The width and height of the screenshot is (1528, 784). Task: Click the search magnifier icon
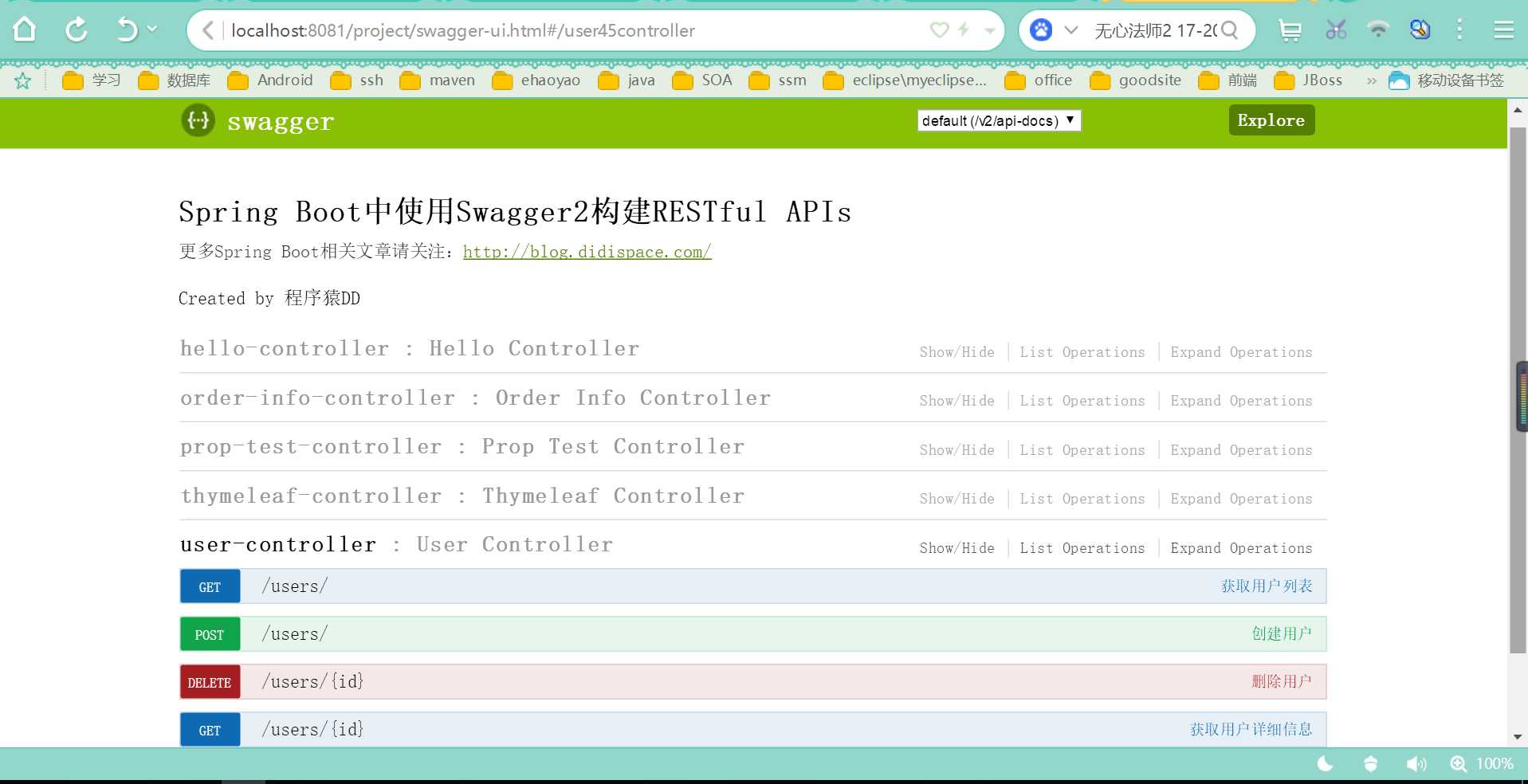tap(1230, 30)
